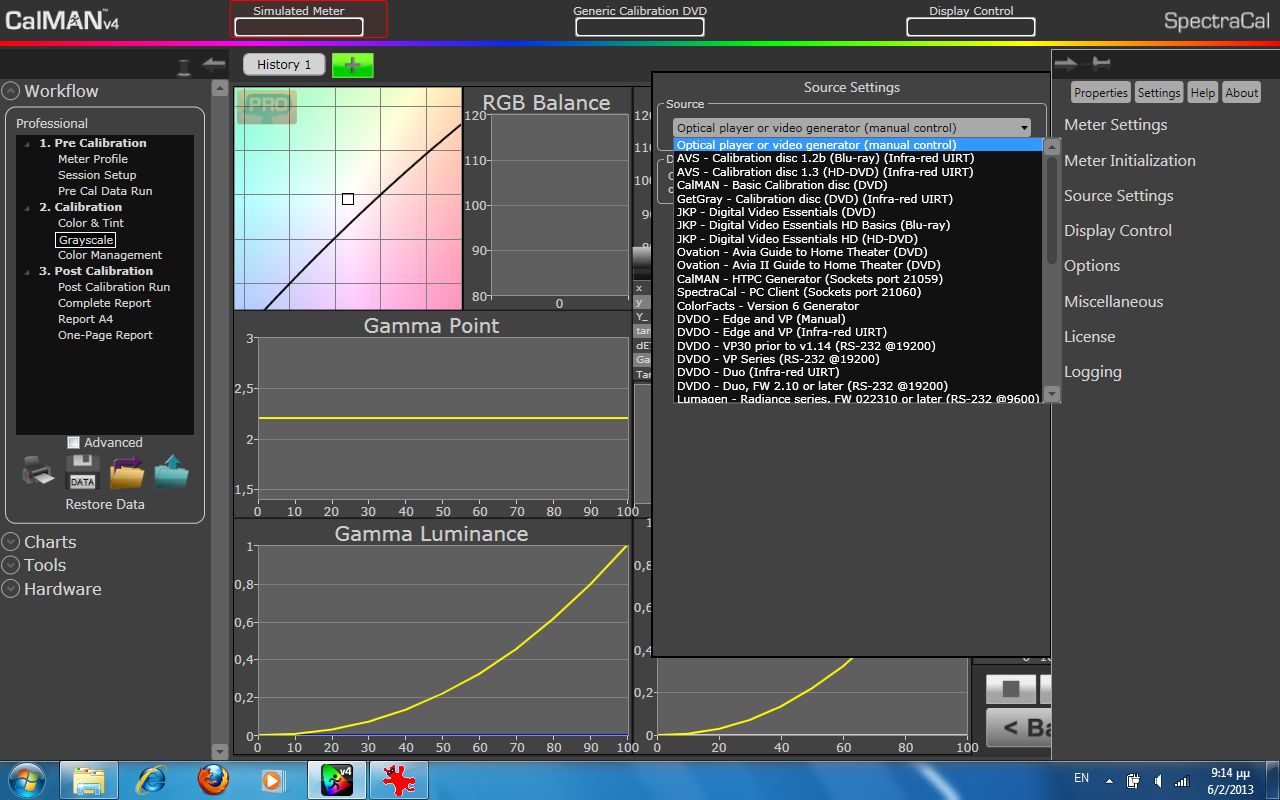
Task: Expand the Charts section
Action: coord(11,542)
